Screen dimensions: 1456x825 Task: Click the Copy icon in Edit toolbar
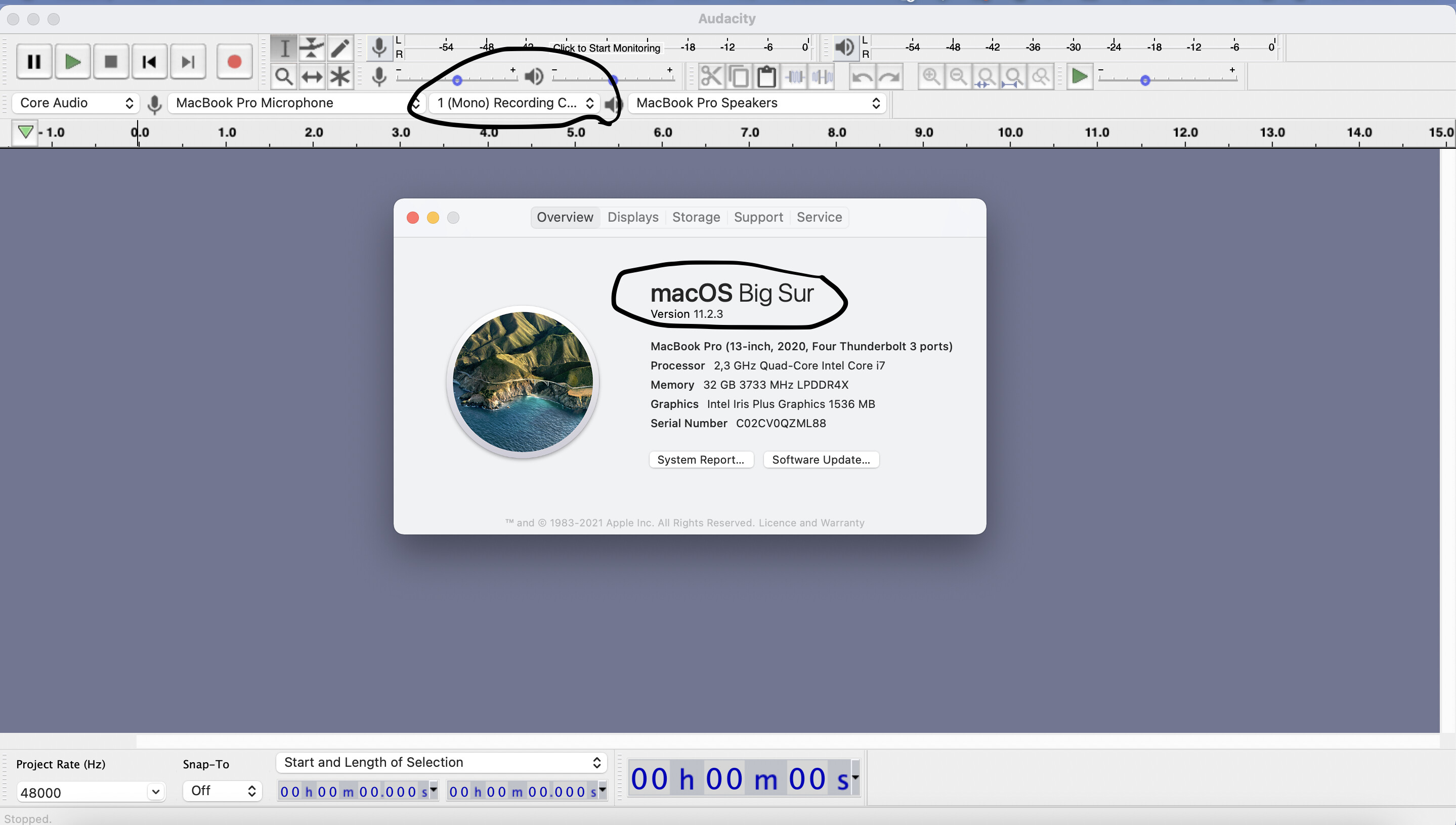pos(739,76)
